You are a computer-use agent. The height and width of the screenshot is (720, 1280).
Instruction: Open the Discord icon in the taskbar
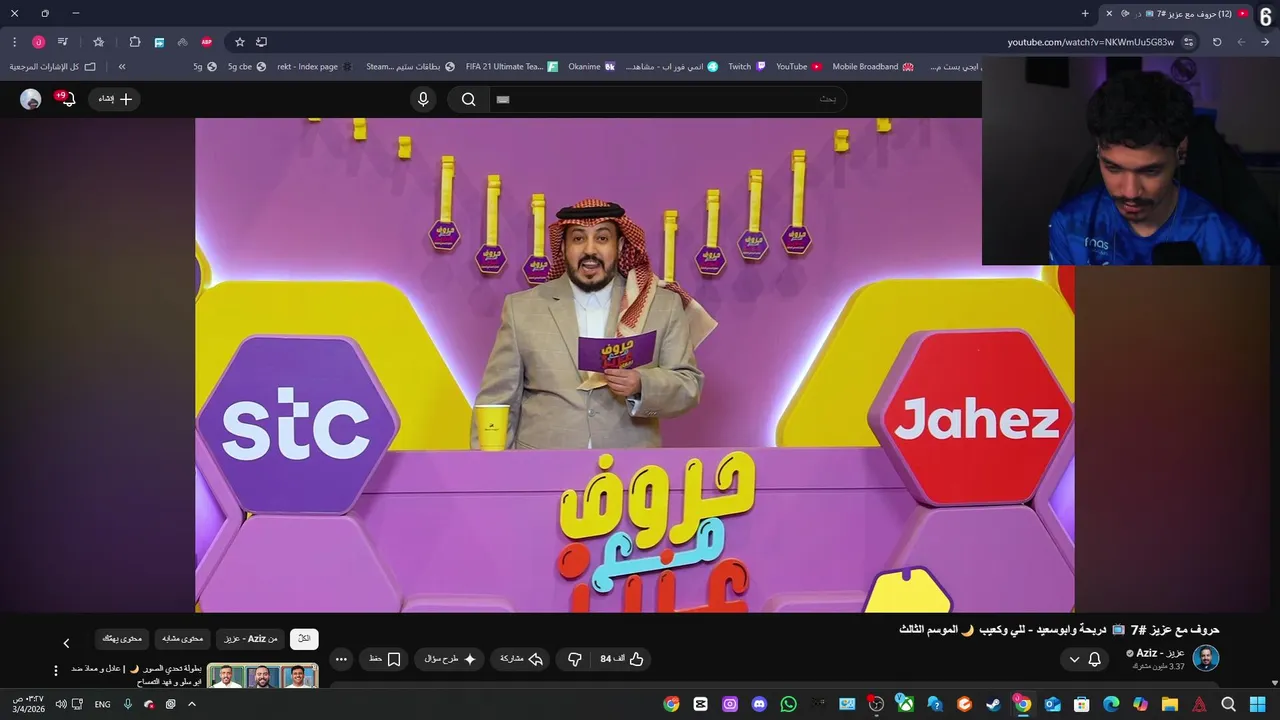(759, 704)
